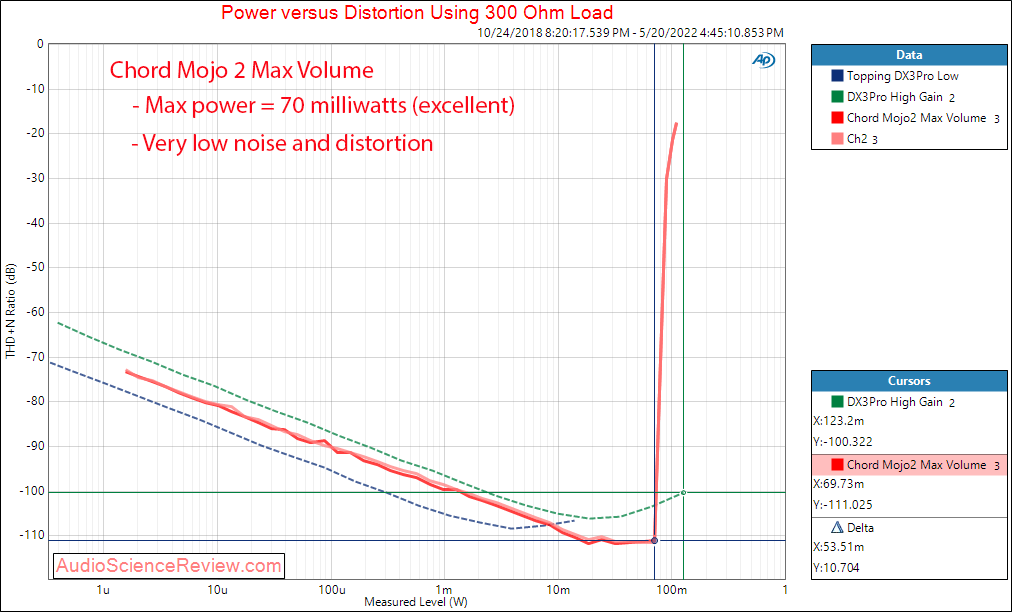This screenshot has height=612, width=1012.
Task: Select DX3Pro High Gain label in Data legend
Action: tap(895, 97)
